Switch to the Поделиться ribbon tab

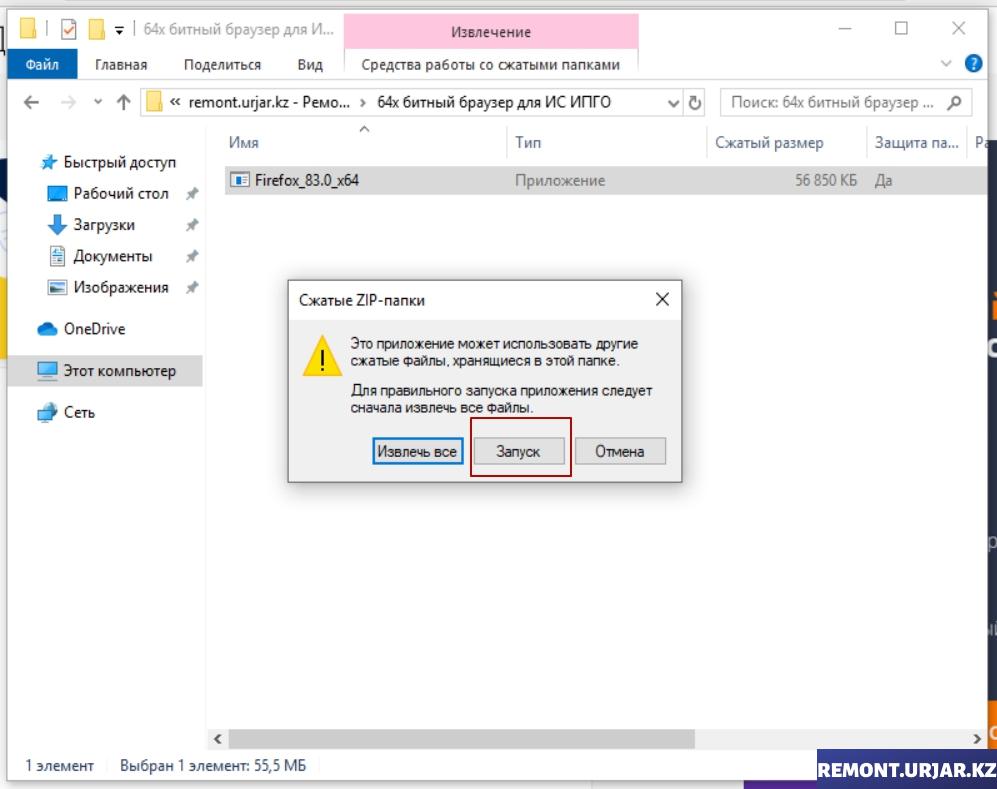pos(222,64)
